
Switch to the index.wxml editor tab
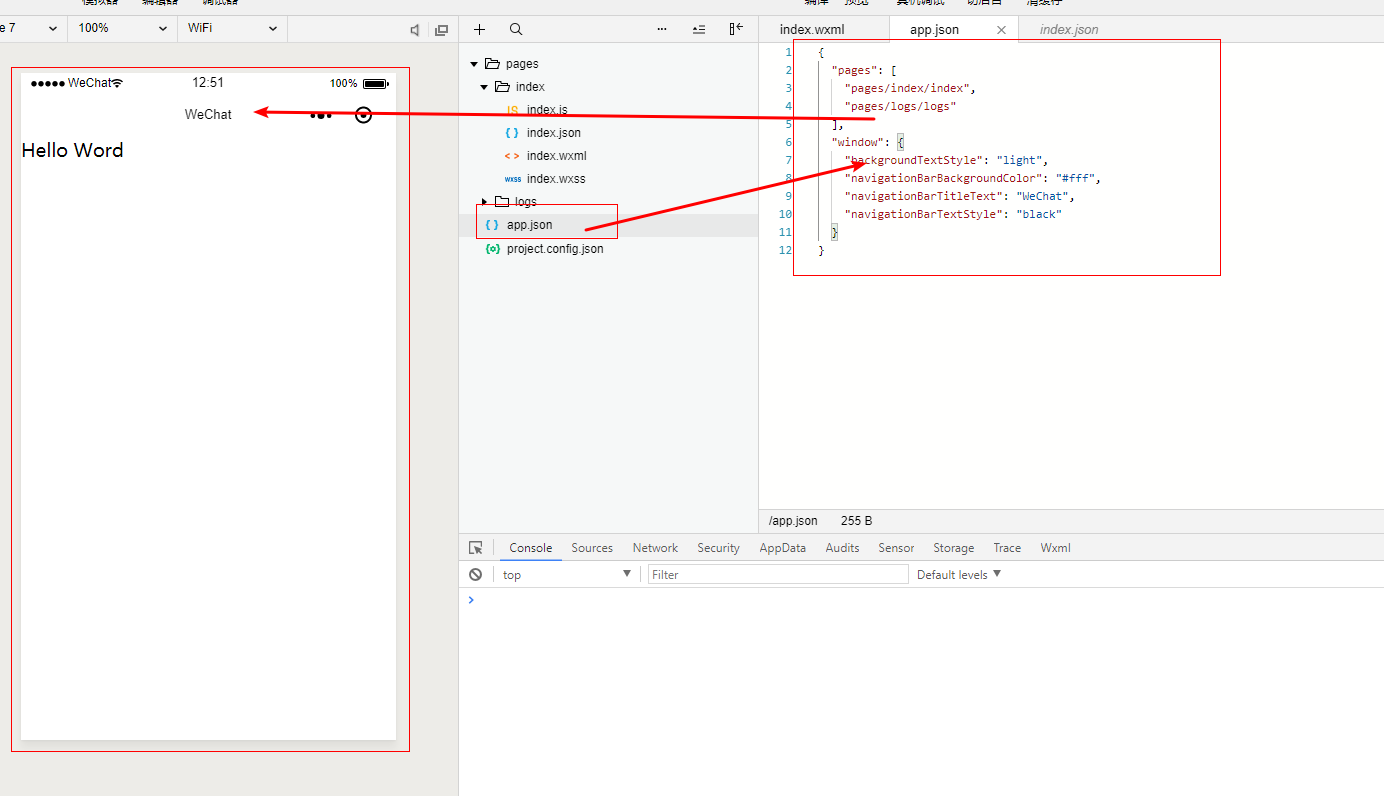(812, 30)
